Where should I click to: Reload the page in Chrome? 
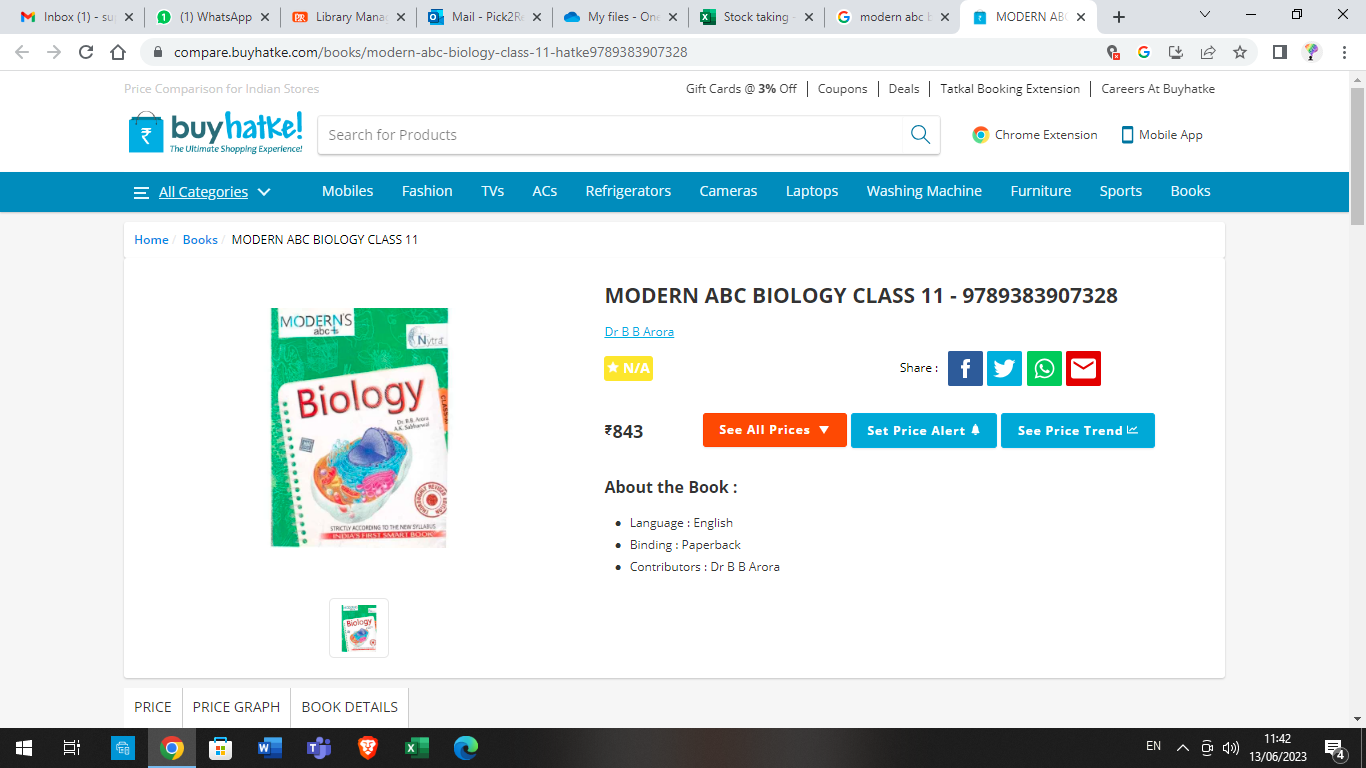[86, 52]
